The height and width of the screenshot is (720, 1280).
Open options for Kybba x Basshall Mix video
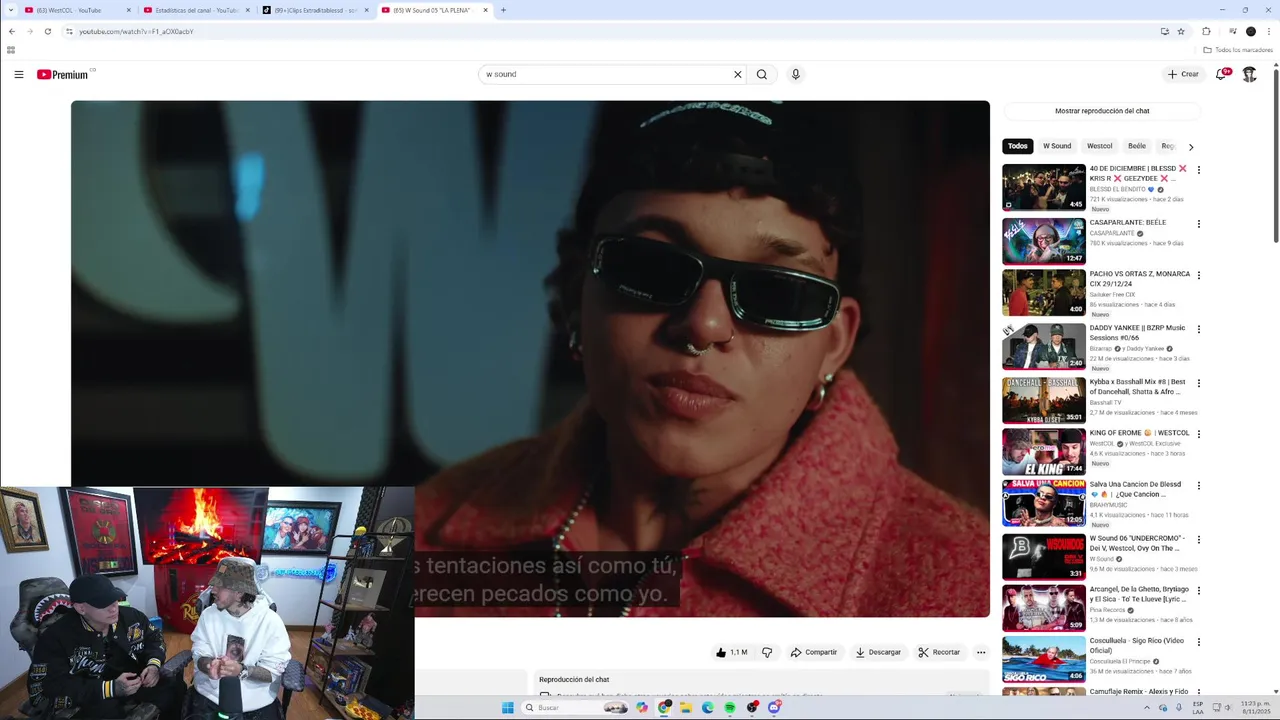click(x=1198, y=383)
